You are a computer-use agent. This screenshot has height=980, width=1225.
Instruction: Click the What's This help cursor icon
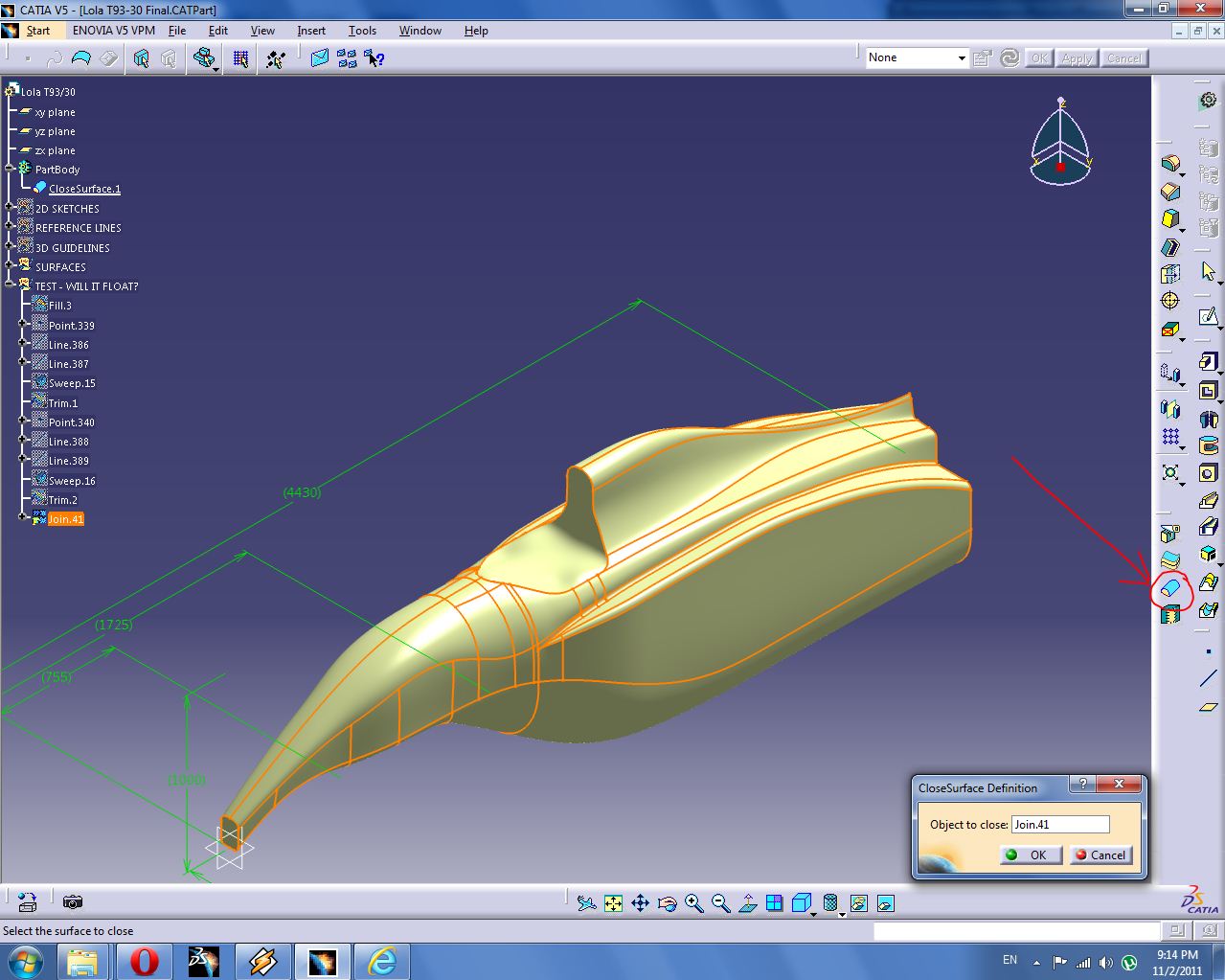click(374, 58)
